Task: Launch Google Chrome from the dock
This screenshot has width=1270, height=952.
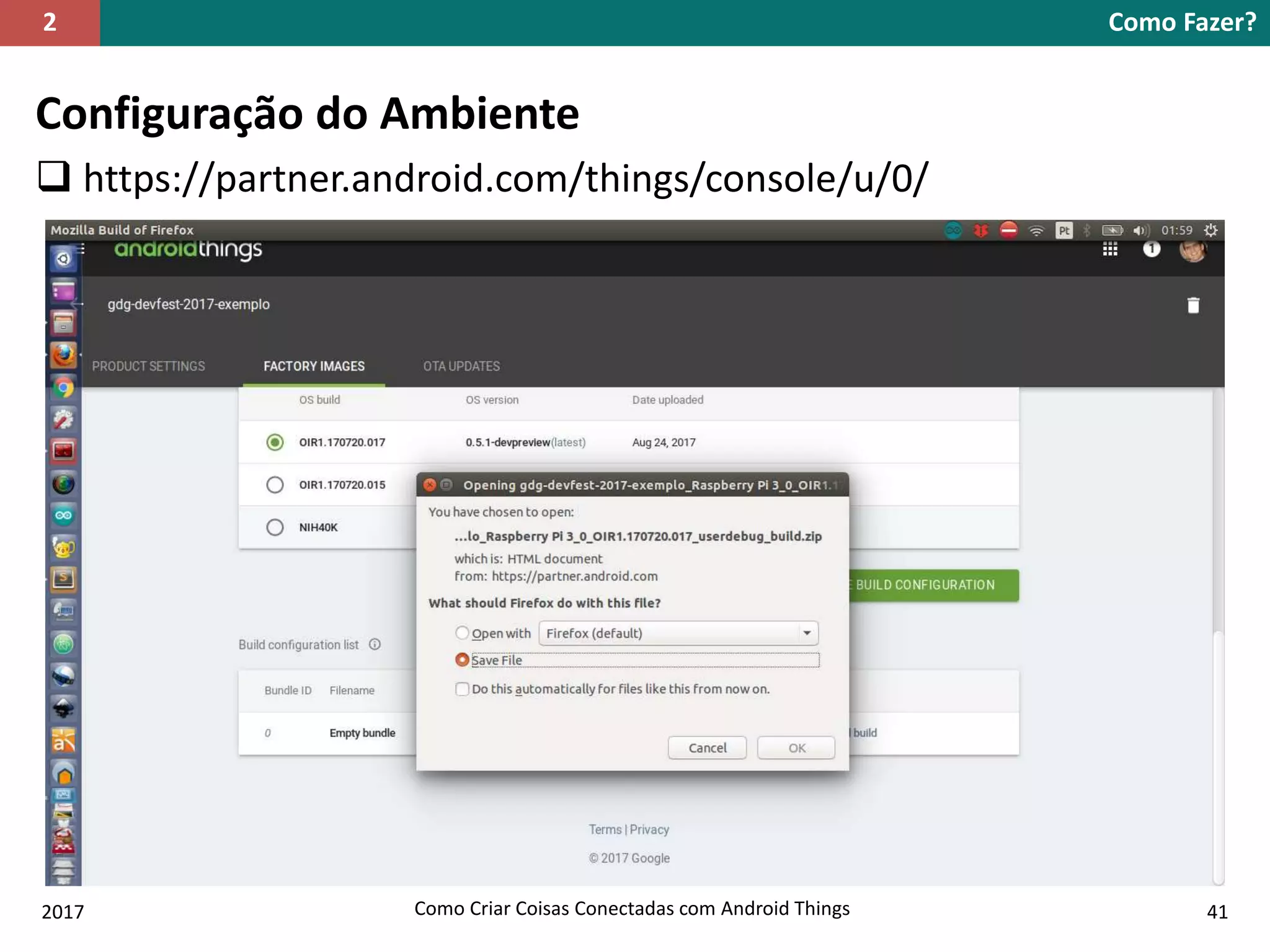Action: [63, 388]
